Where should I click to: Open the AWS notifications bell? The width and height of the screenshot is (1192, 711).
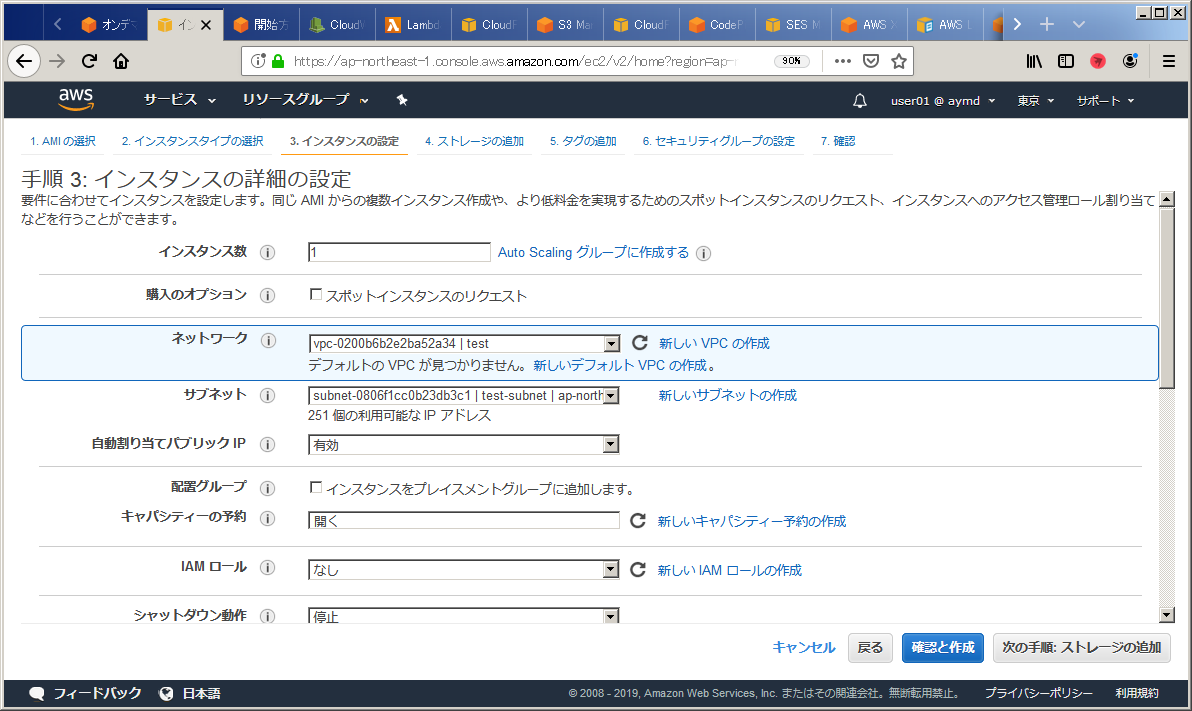tap(860, 100)
